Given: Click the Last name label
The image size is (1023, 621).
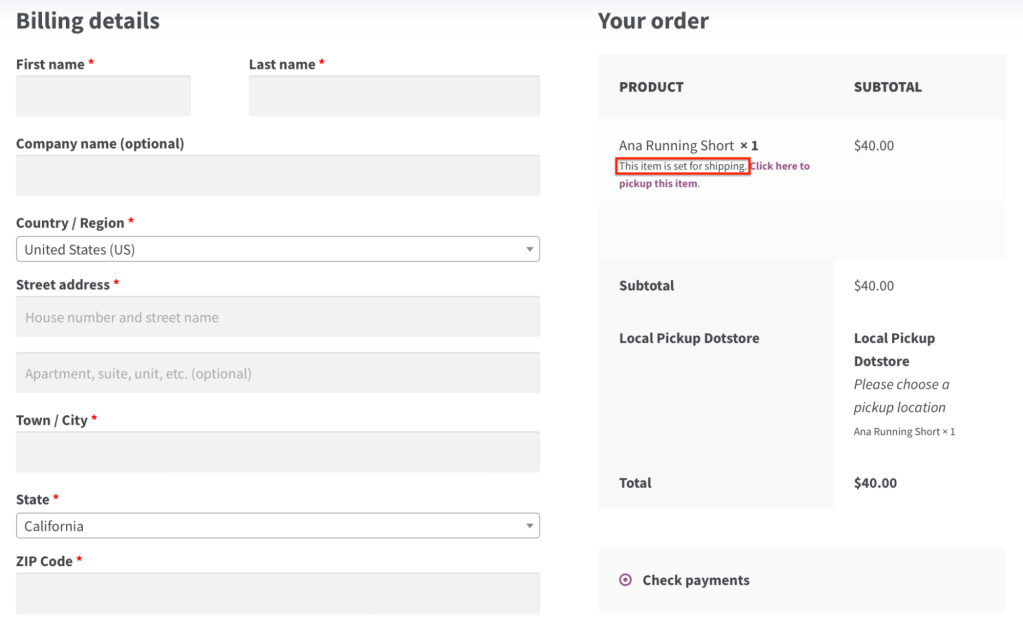Looking at the screenshot, I should (282, 64).
